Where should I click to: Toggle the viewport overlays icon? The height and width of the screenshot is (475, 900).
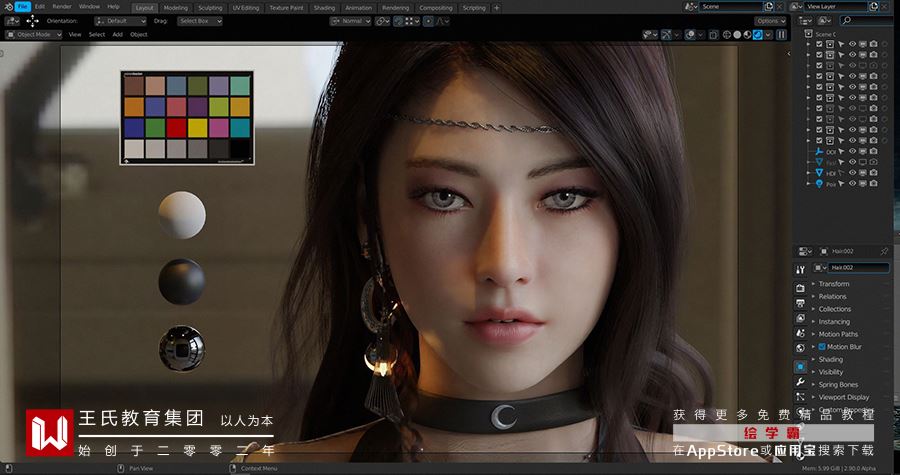point(691,35)
